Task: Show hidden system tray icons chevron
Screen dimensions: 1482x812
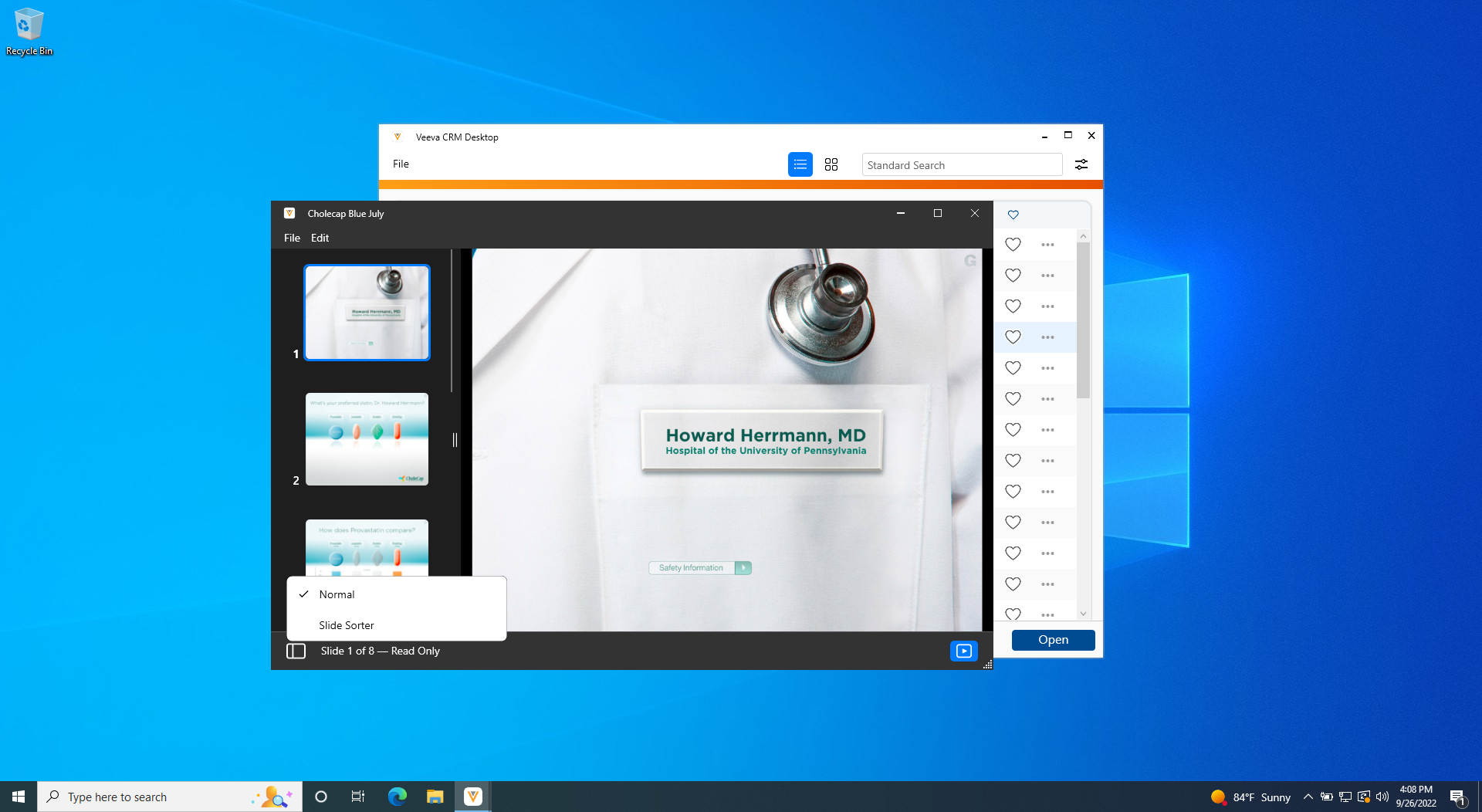Action: point(1308,797)
